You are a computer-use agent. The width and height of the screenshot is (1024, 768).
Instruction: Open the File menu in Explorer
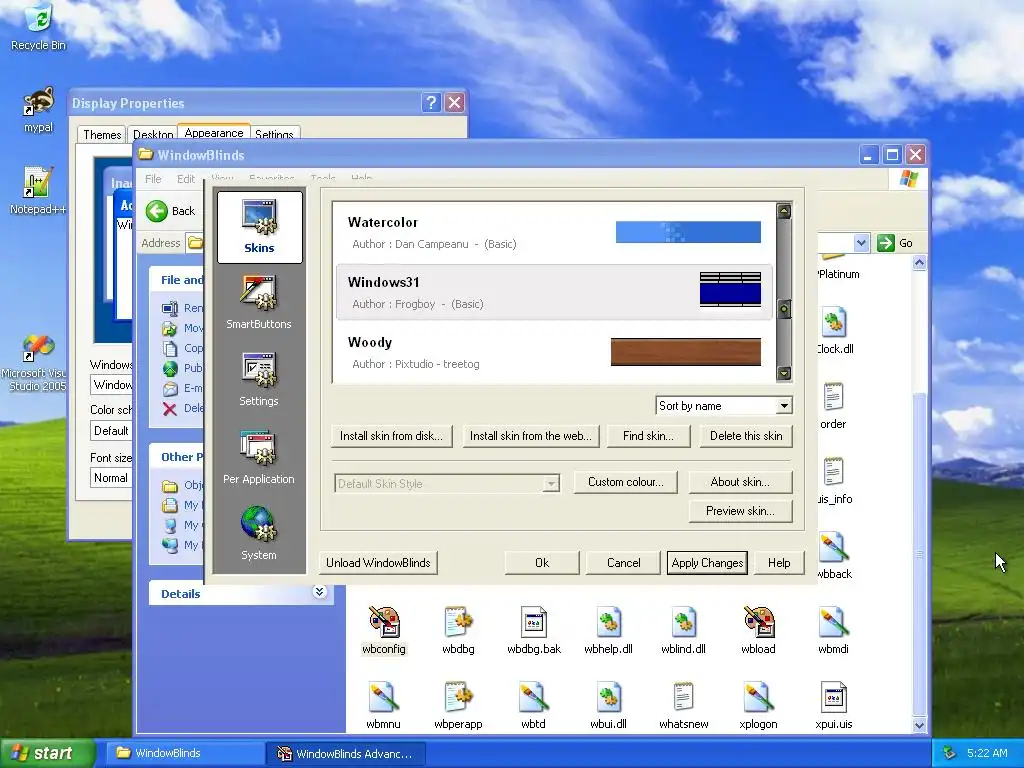(153, 178)
